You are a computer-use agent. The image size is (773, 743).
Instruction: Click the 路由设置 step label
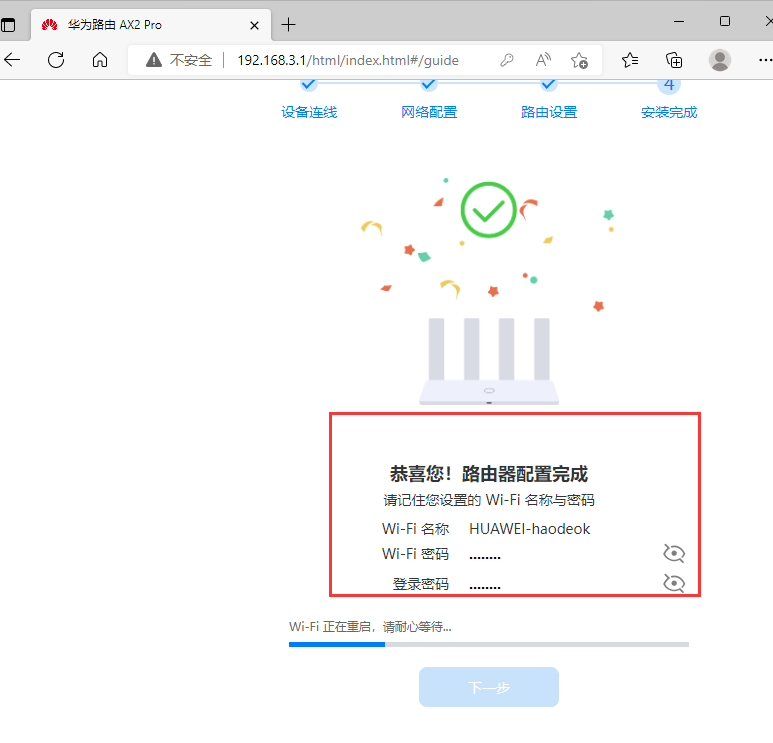pyautogui.click(x=549, y=112)
